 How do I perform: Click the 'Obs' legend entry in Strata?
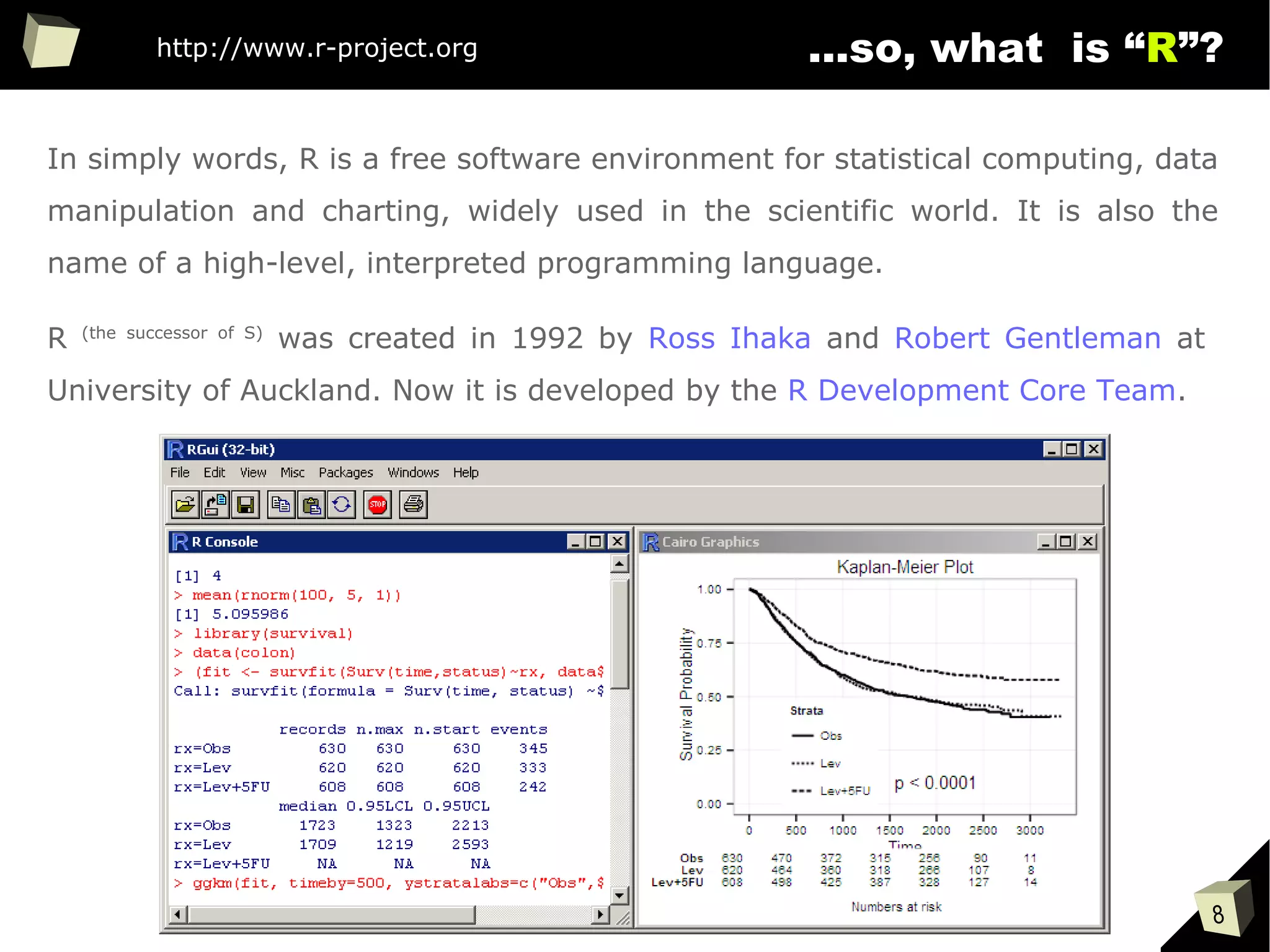click(x=817, y=736)
